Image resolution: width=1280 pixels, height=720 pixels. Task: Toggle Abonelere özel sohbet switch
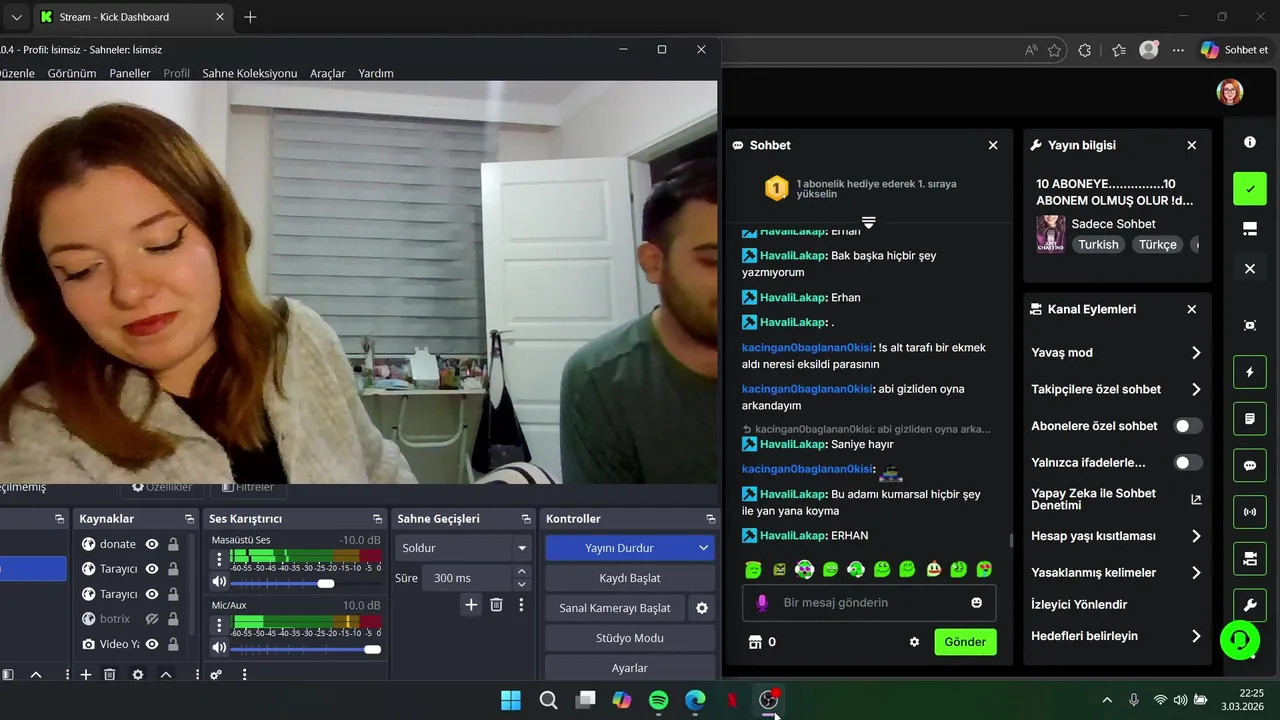tap(1187, 426)
